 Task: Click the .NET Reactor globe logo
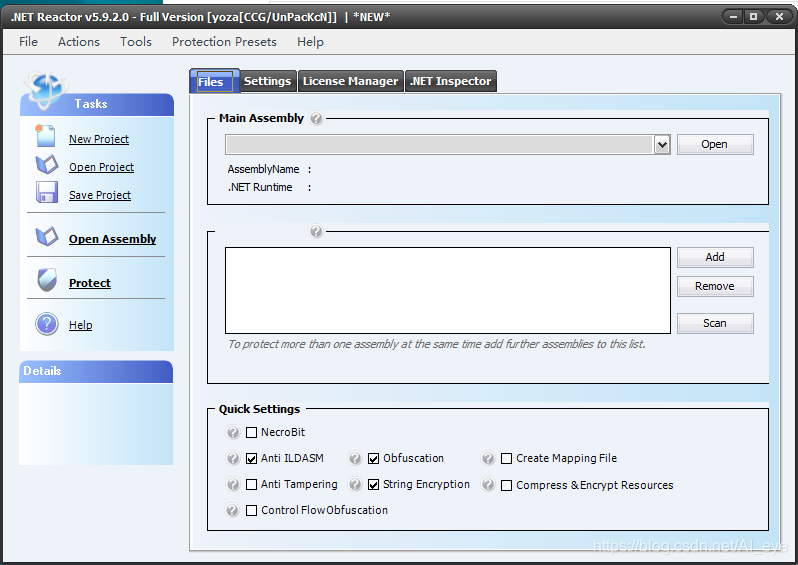(45, 90)
